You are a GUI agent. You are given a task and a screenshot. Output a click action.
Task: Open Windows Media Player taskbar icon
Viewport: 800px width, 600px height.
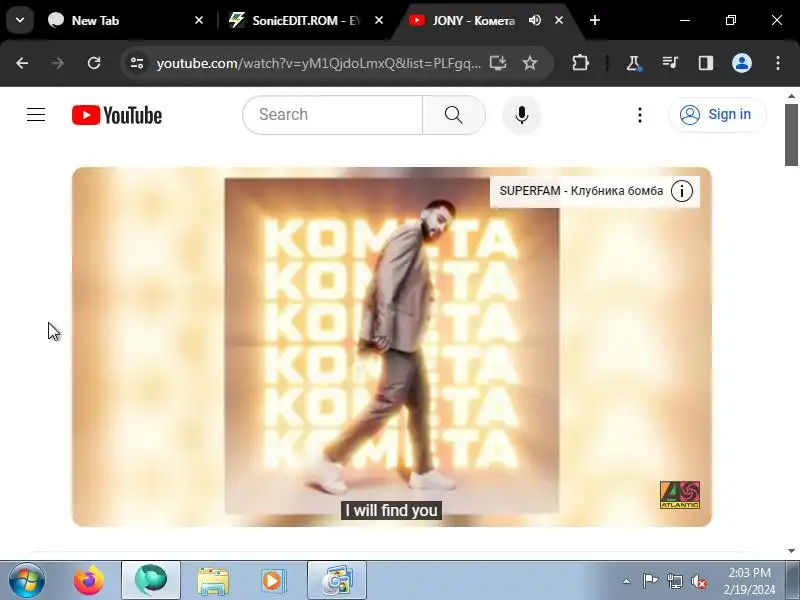[274, 580]
